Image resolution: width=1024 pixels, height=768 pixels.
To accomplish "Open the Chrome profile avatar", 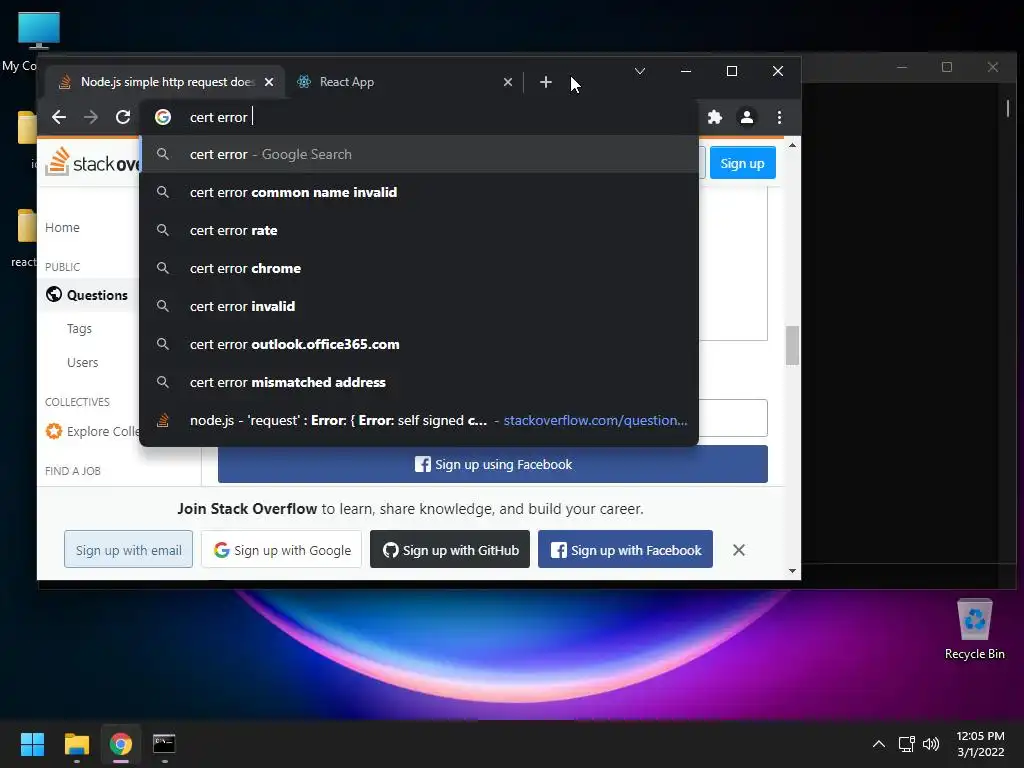I will (x=746, y=117).
